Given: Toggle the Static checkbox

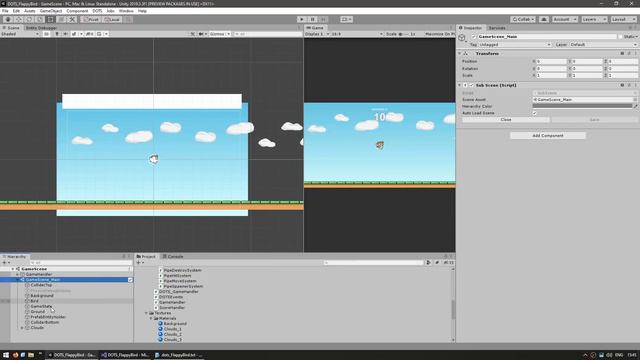Looking at the screenshot, I should 620,36.
